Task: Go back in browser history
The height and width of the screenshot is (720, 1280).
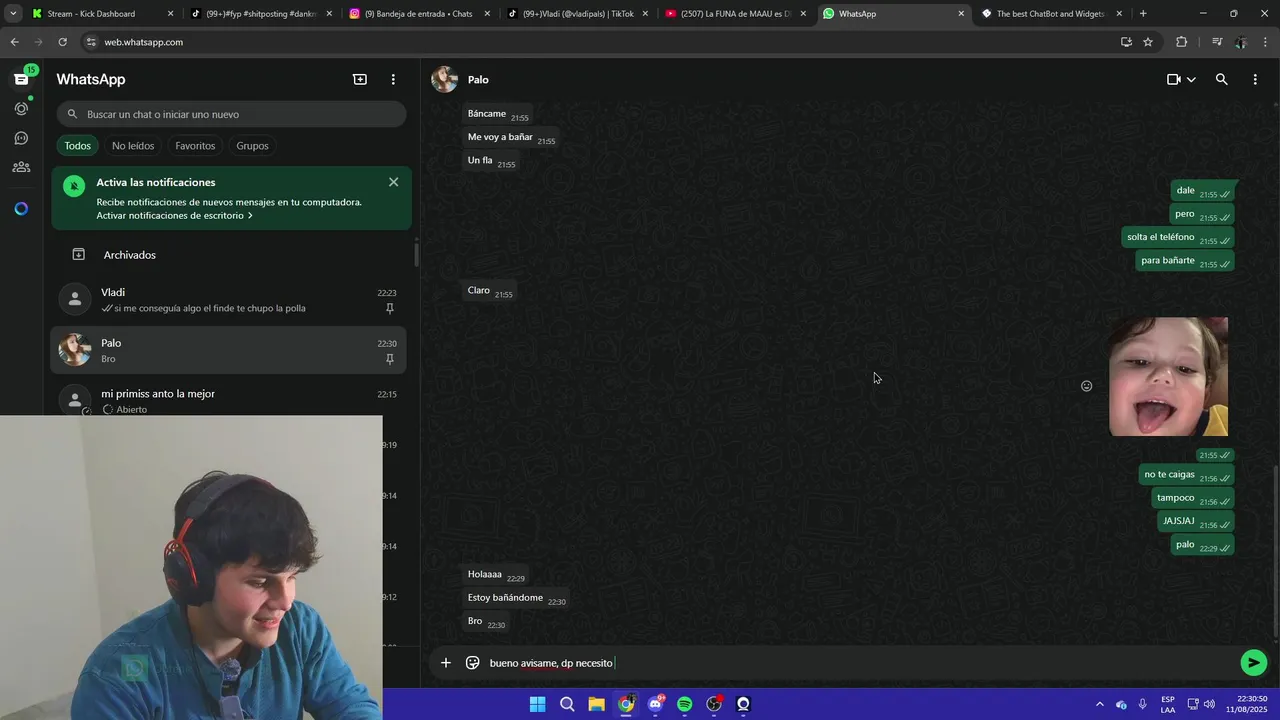Action: click(x=14, y=42)
